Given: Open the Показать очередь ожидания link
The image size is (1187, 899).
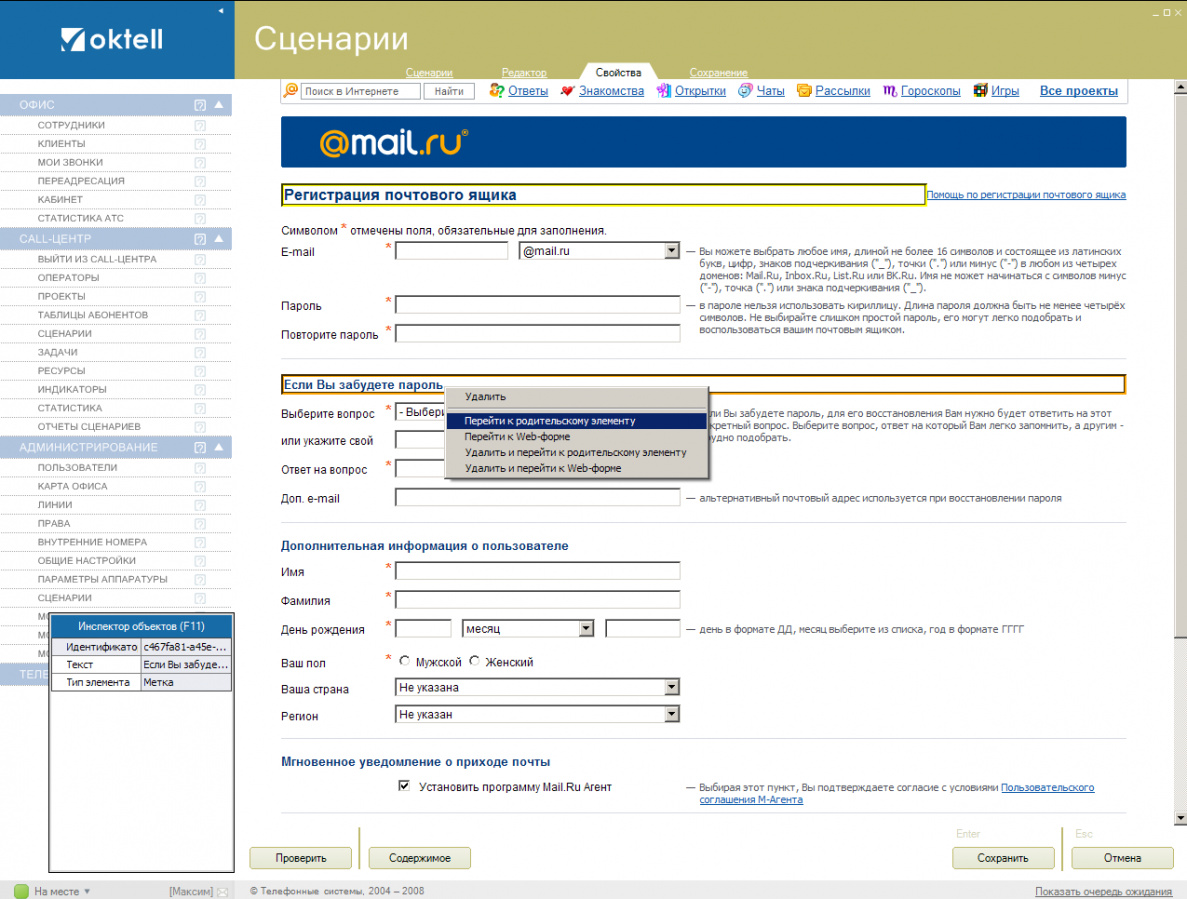Looking at the screenshot, I should (x=1103, y=892).
